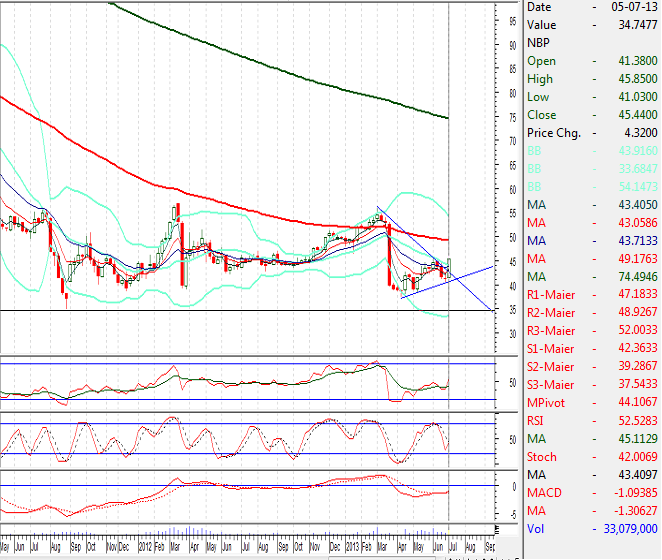Click the Date value 05-07-13
Screen dimensions: 662x560
click(x=633, y=7)
